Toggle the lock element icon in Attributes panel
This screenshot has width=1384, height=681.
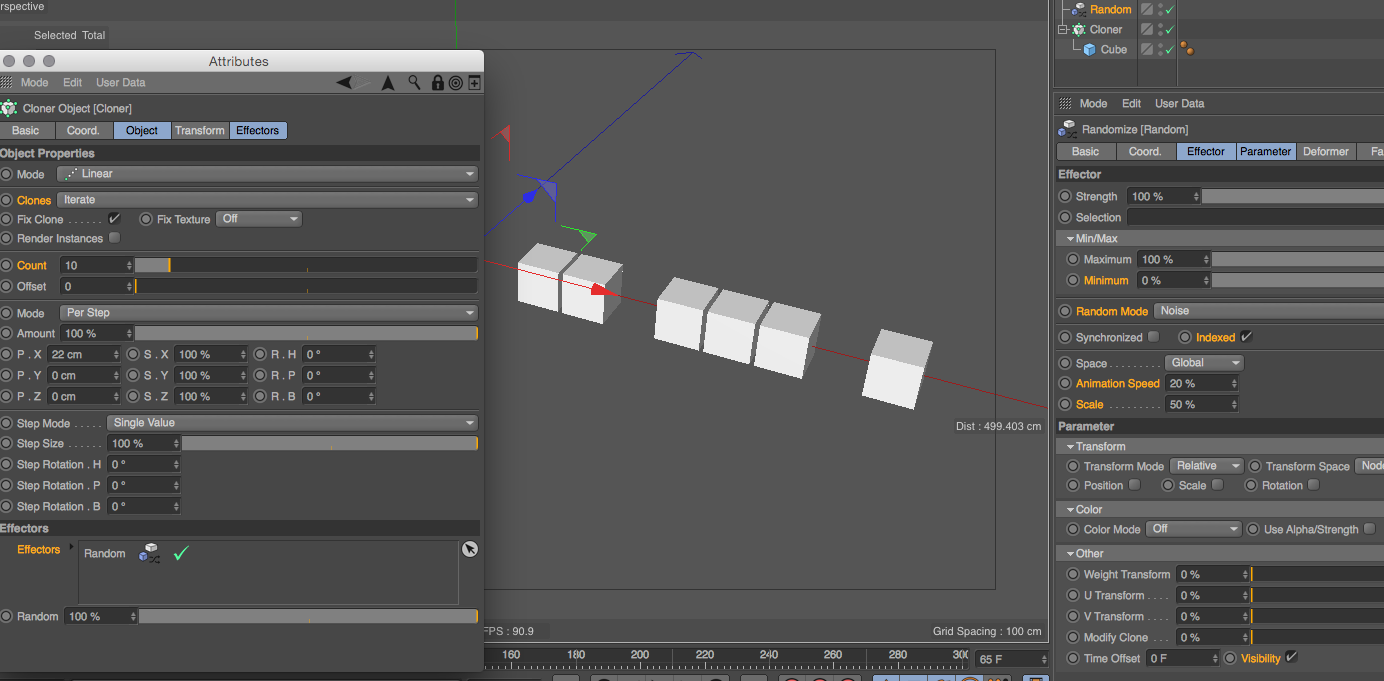point(437,83)
